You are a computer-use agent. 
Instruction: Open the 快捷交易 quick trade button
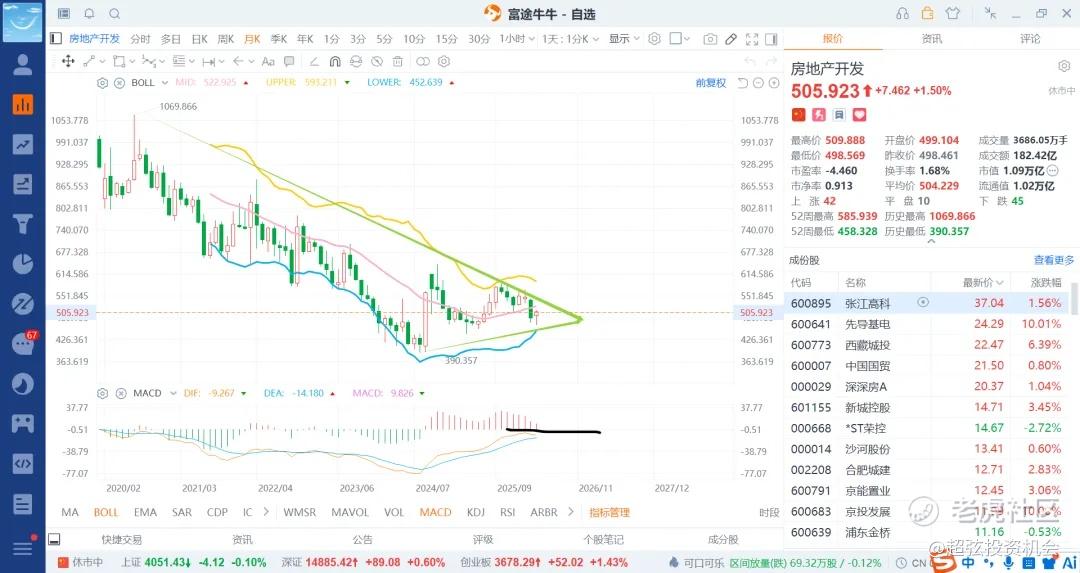click(121, 539)
